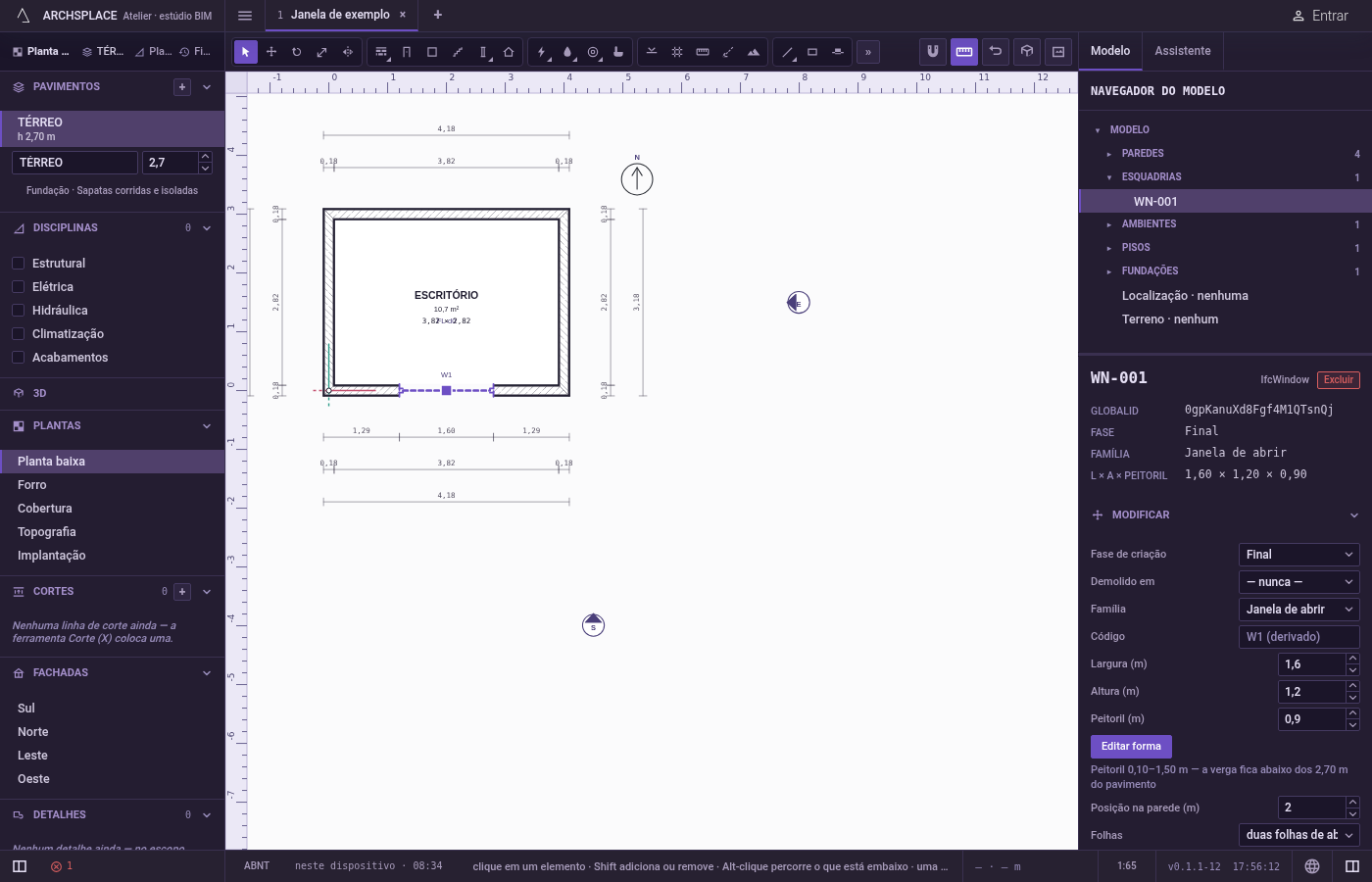Image resolution: width=1372 pixels, height=882 pixels.
Task: Pick the Roof tool
Action: coord(509,52)
